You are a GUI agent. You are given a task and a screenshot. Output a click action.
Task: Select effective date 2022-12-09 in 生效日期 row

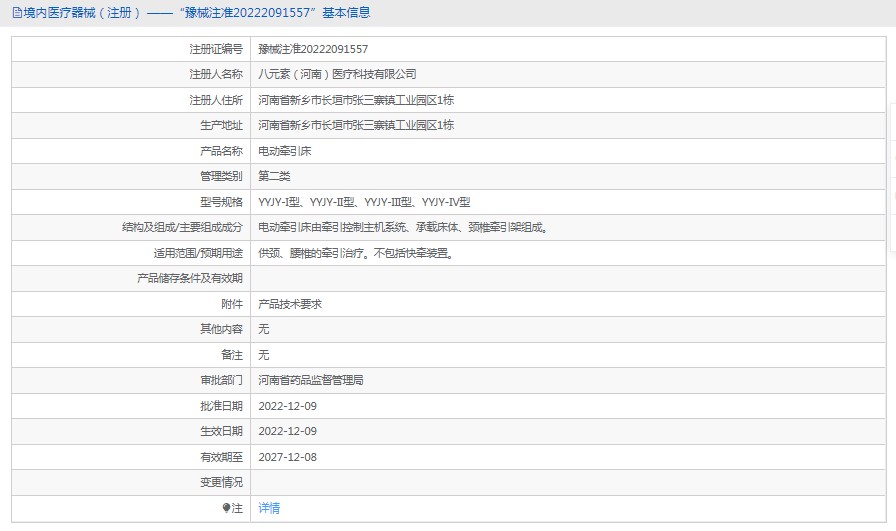point(287,432)
